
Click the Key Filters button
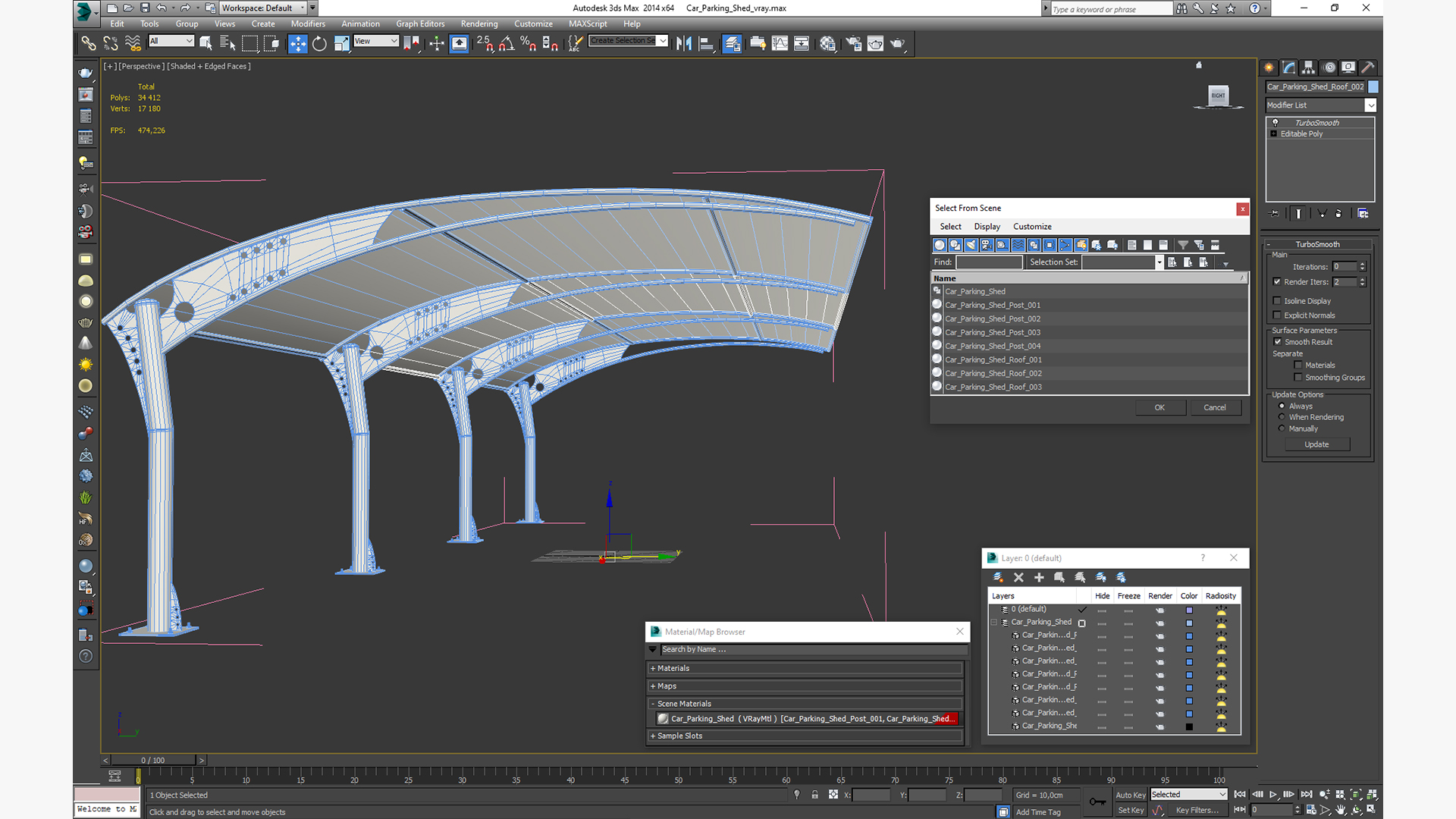[x=1198, y=810]
